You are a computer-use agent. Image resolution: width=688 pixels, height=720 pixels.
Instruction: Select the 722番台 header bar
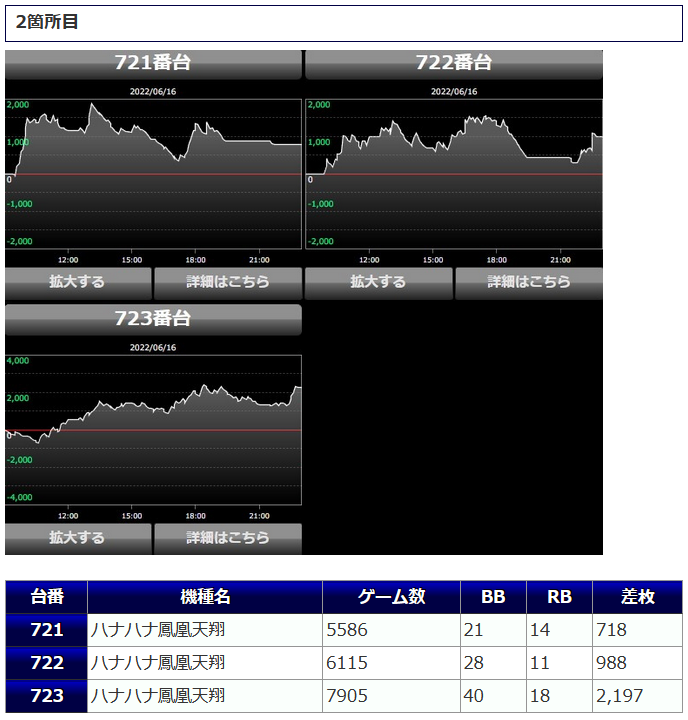tap(454, 64)
